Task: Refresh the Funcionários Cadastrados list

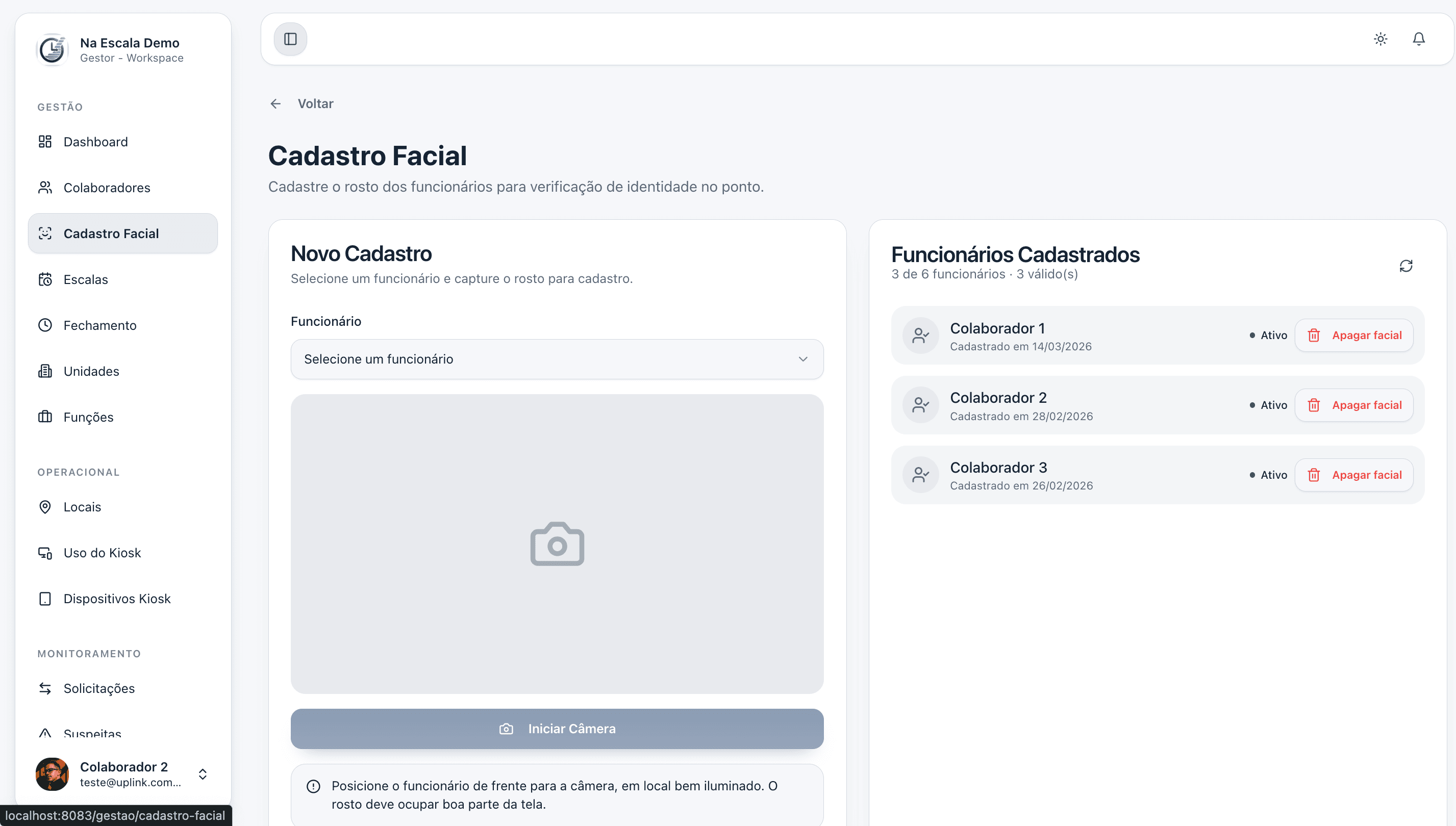Action: (x=1406, y=266)
